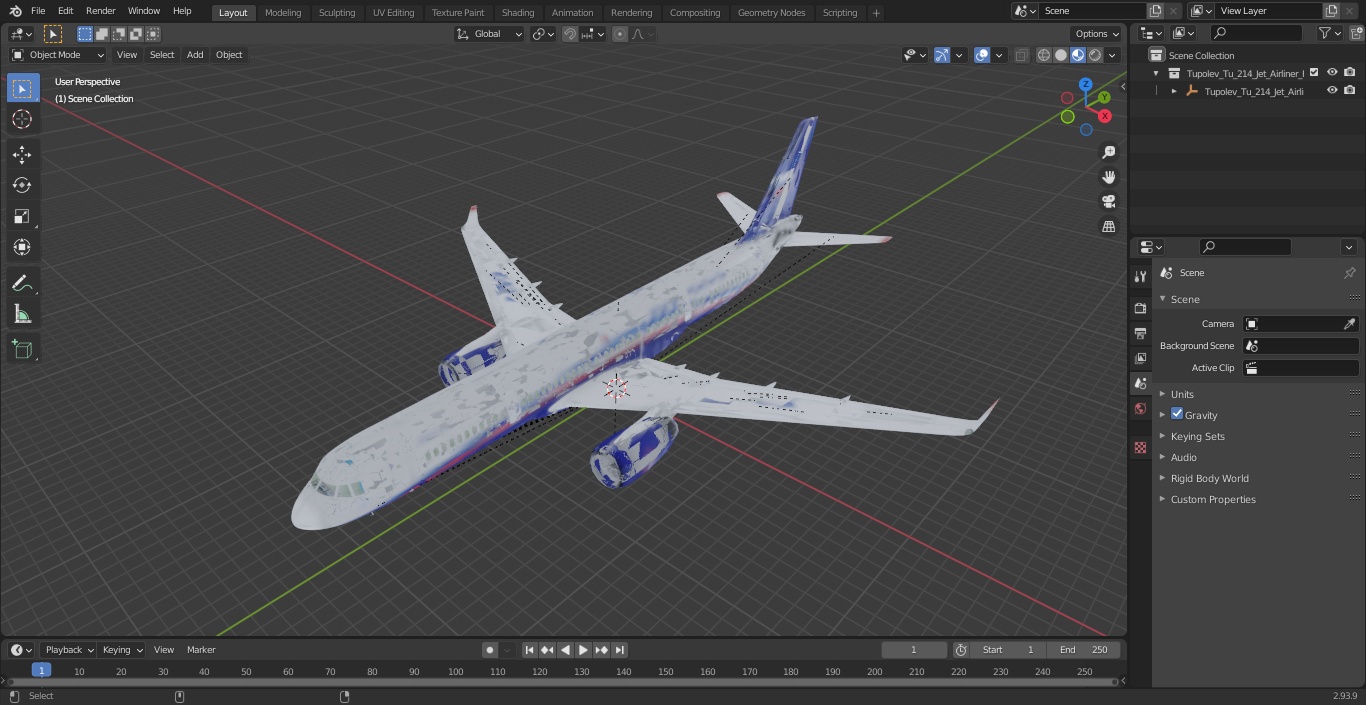
Task: Switch orthographic/perspective with the grid icon
Action: [x=1109, y=227]
